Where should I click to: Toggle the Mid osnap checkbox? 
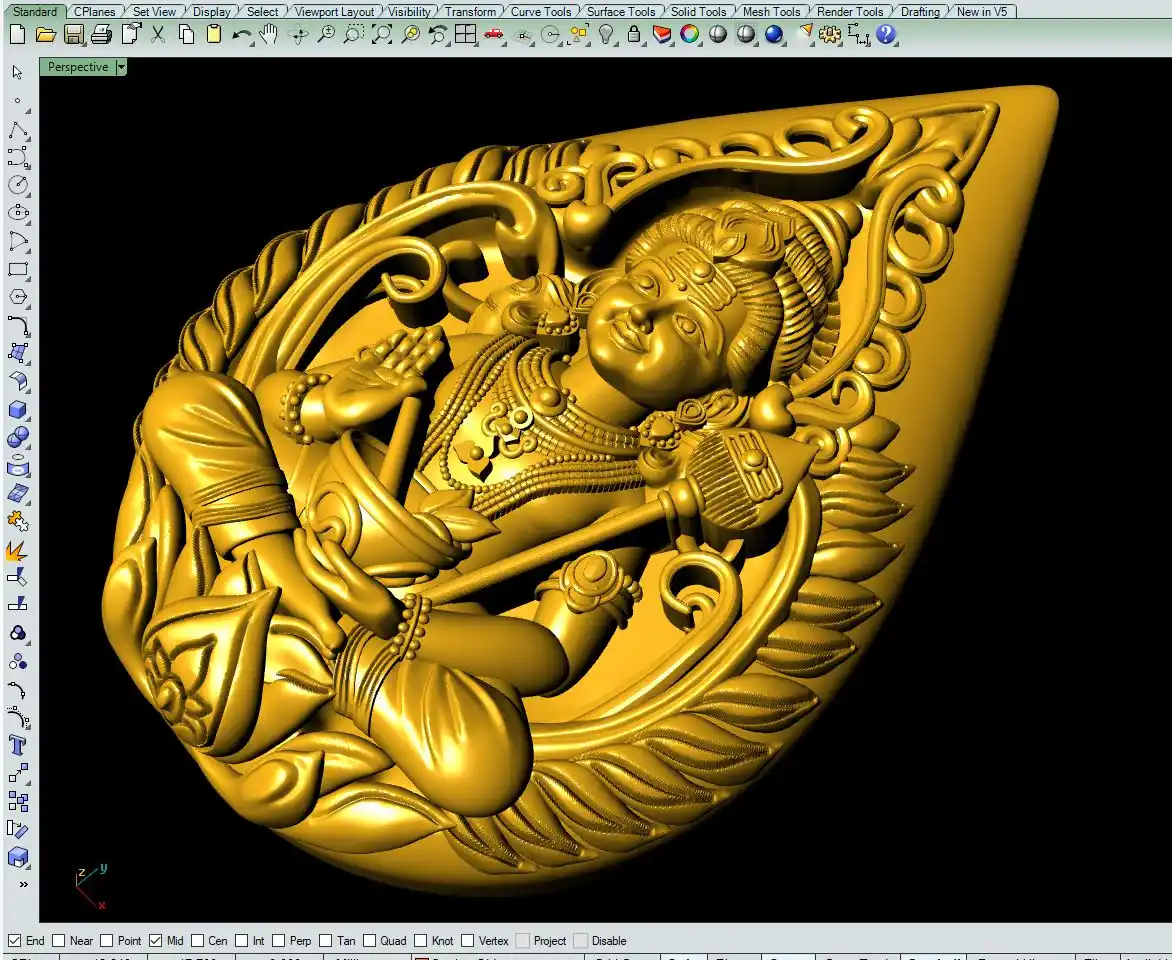point(155,941)
